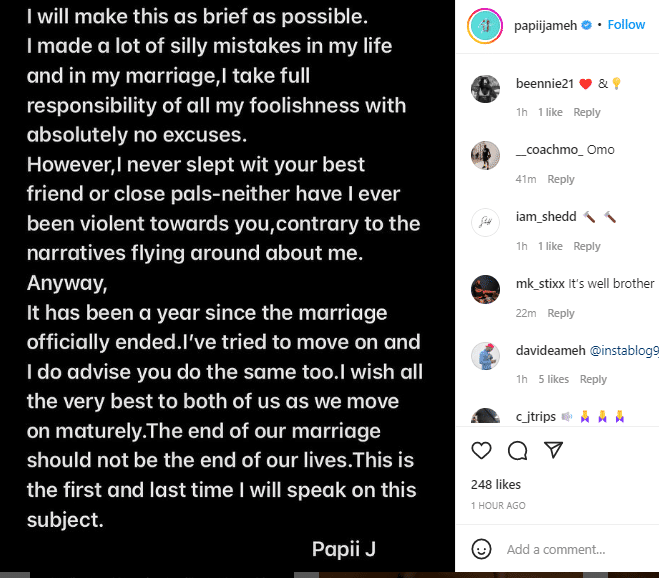
Task: Like the post with heart icon
Action: (481, 451)
